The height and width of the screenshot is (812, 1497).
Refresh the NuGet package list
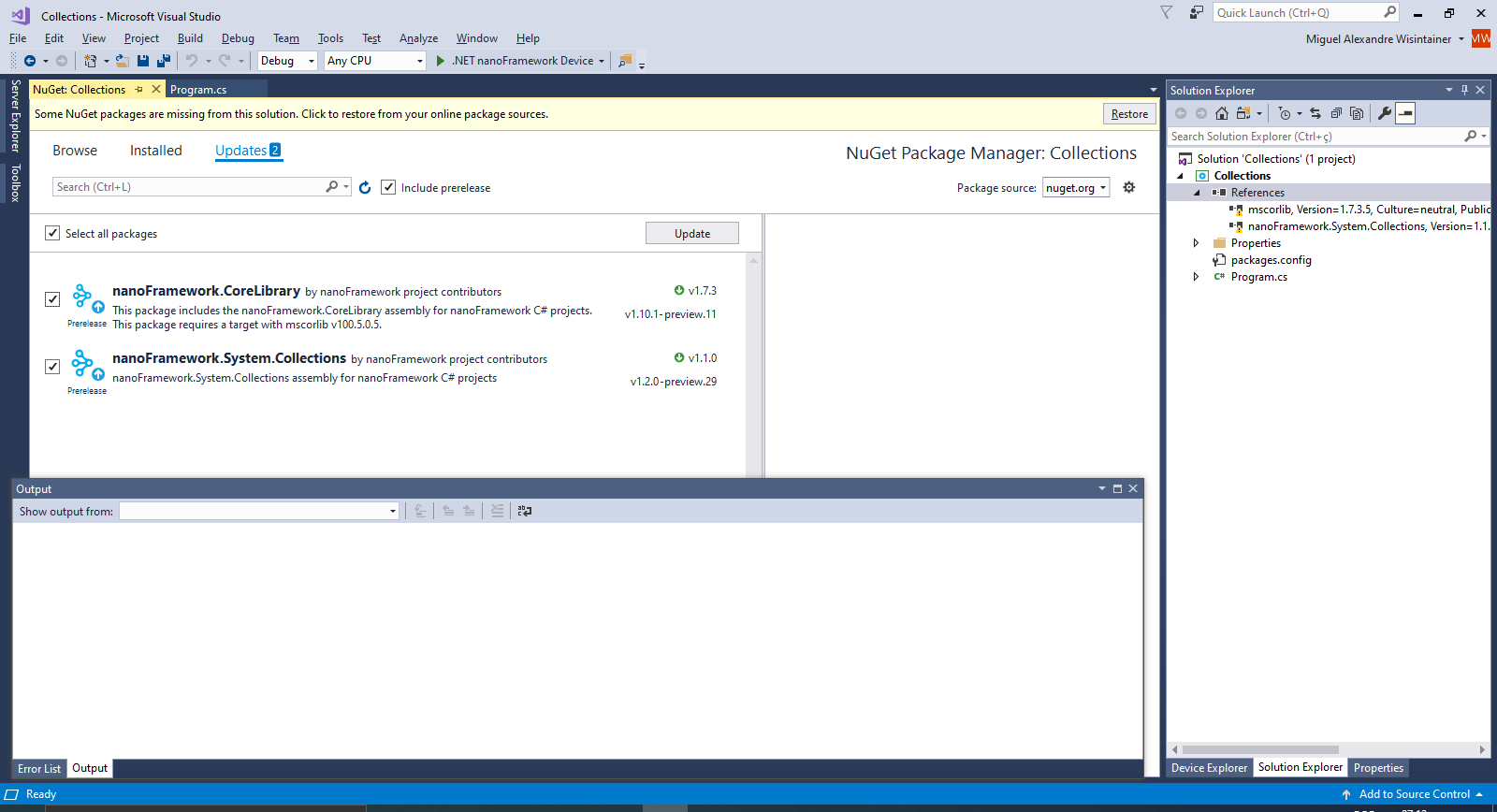point(365,187)
